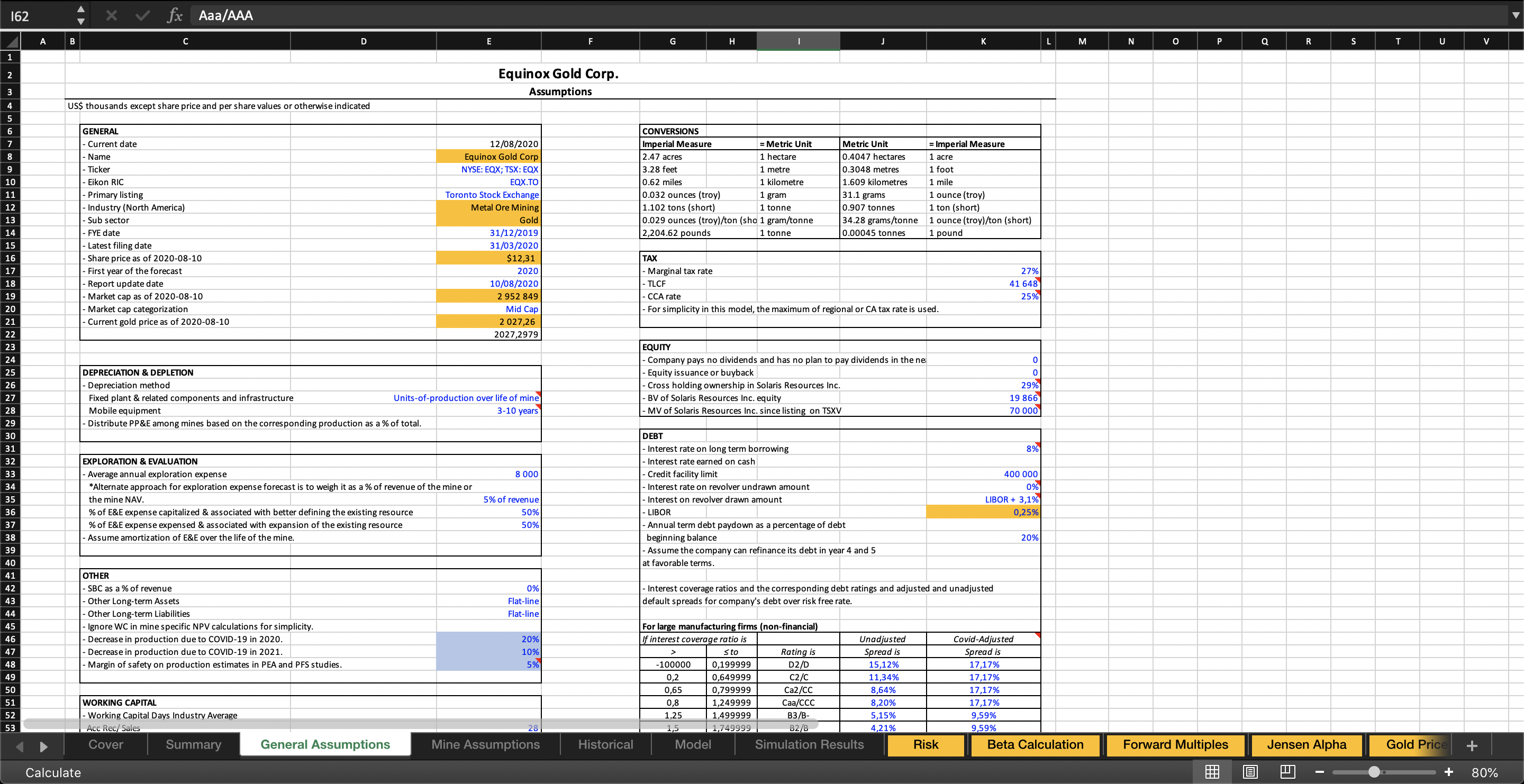Click the '5% of revenue' cell
Viewport: 1524px width, 784px height.
488,499
